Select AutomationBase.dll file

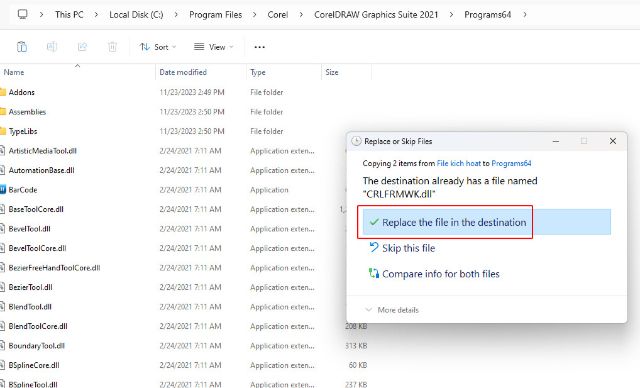41,170
